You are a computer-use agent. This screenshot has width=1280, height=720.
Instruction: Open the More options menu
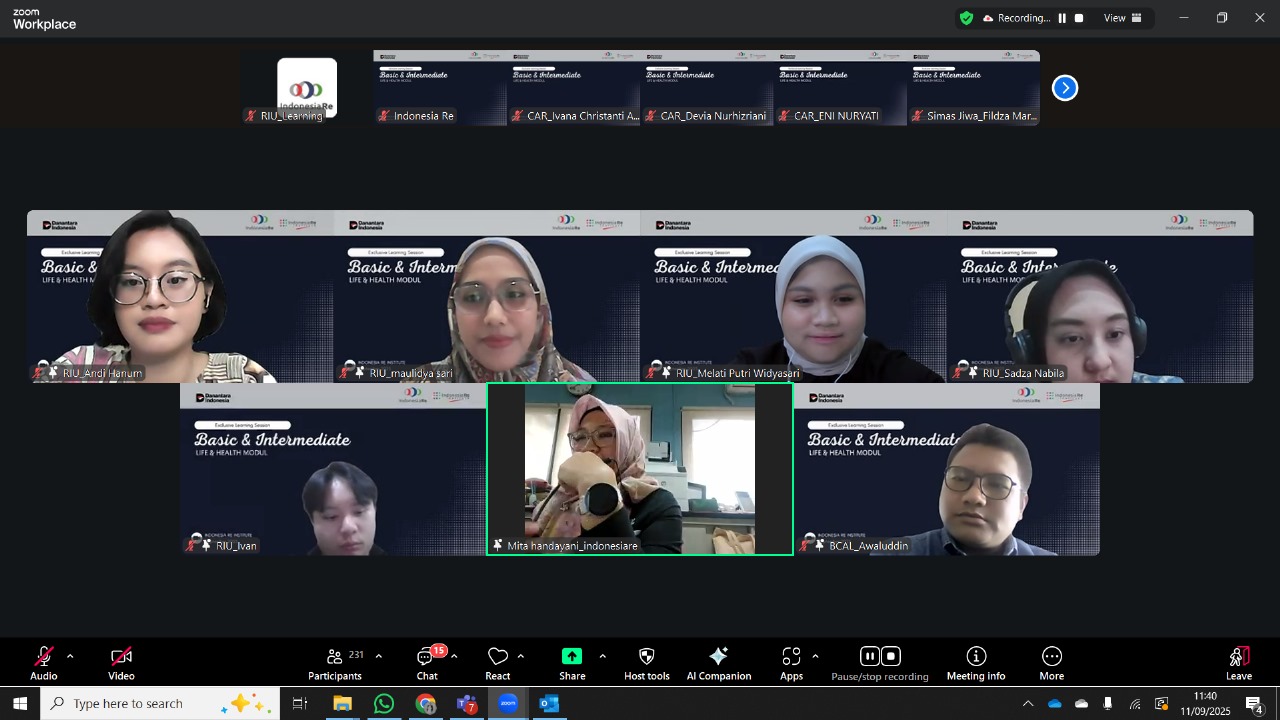tap(1051, 663)
